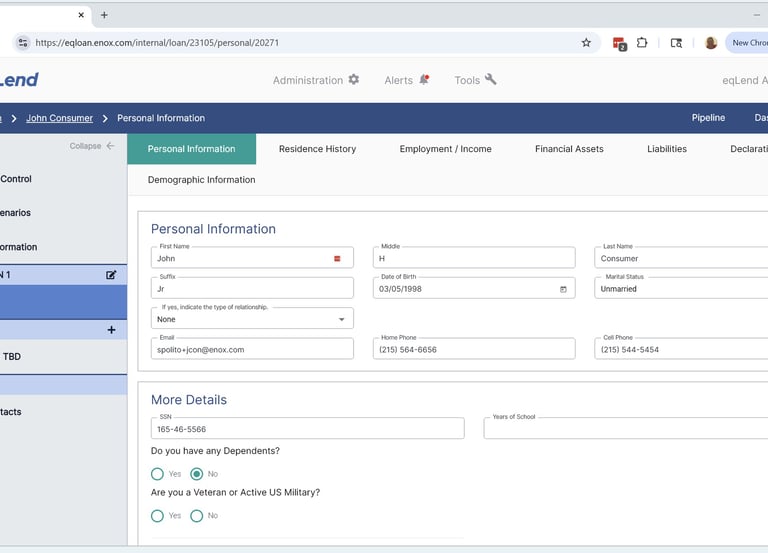Click the breadcrumb chevron before John Consumer
This screenshot has height=553, width=768.
tap(14, 119)
